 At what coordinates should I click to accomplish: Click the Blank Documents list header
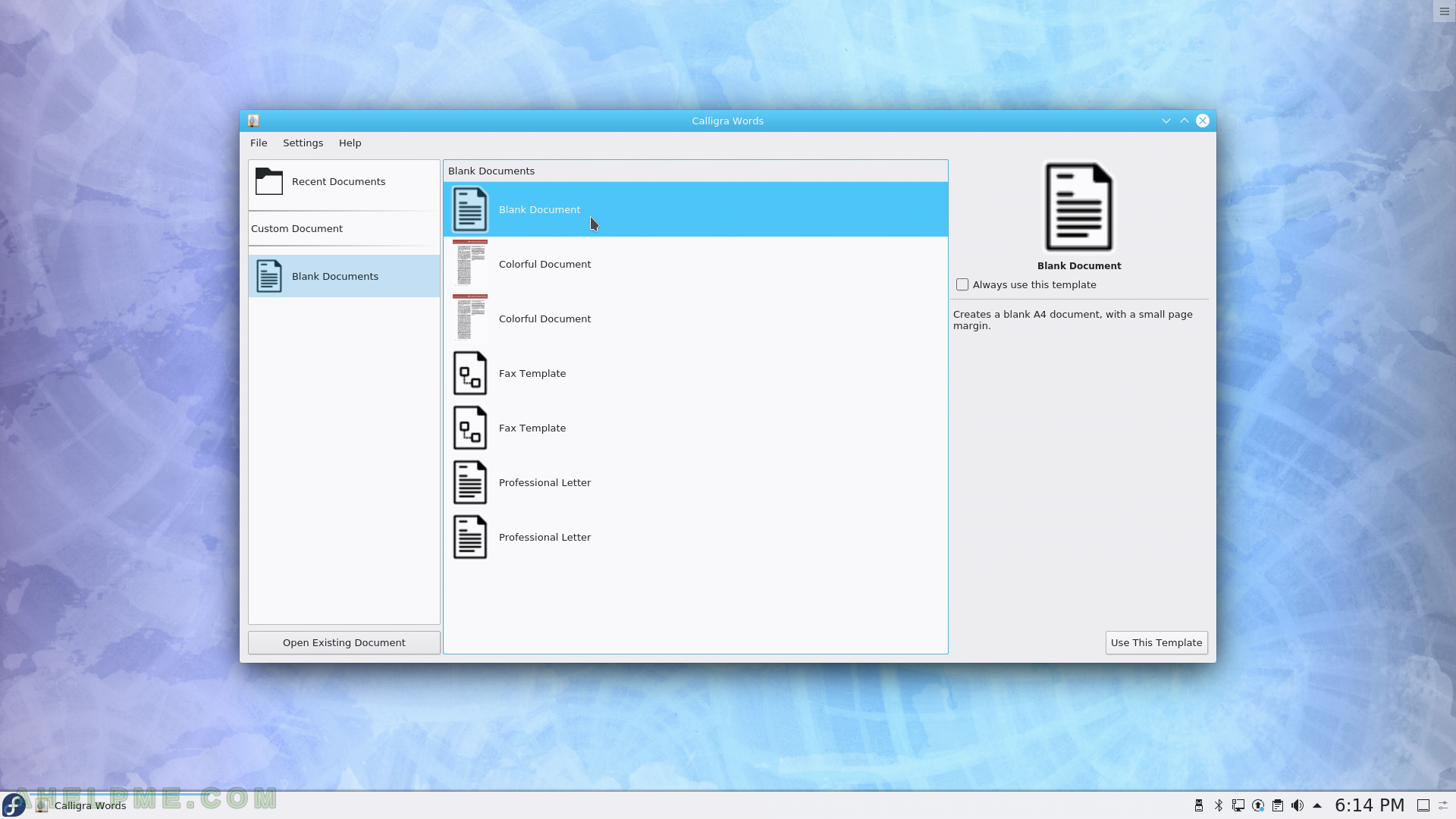point(695,171)
